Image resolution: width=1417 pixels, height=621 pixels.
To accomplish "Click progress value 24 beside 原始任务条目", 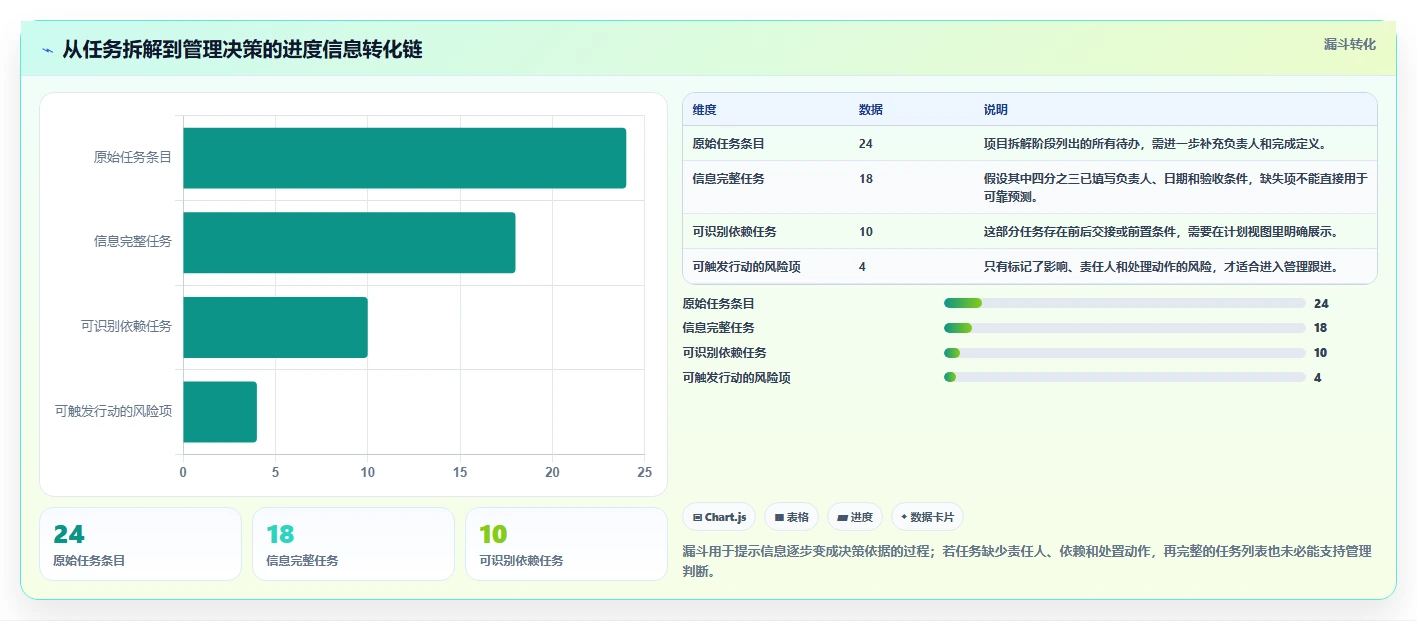I will pyautogui.click(x=1321, y=304).
